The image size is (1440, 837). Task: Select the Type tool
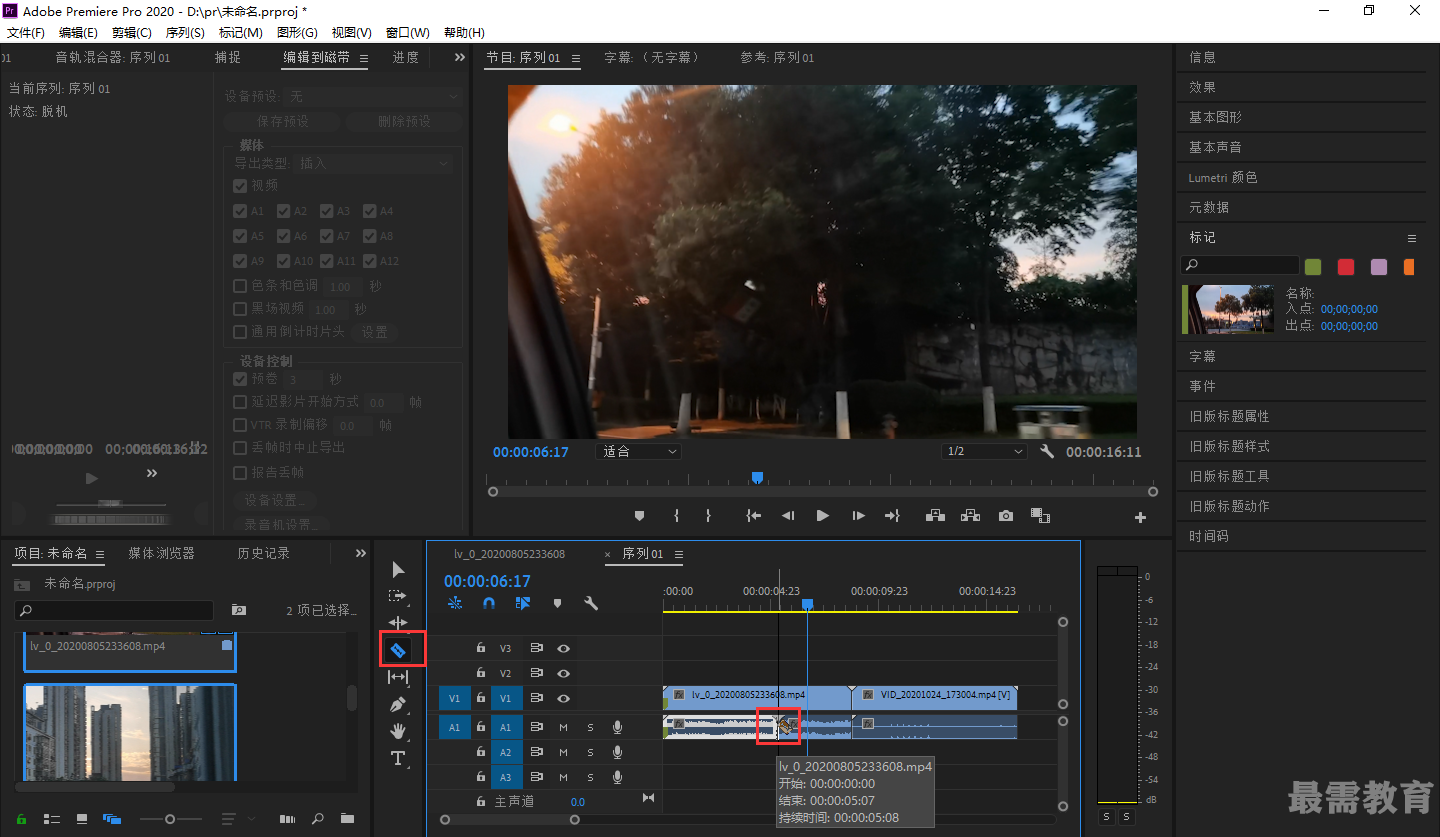398,758
